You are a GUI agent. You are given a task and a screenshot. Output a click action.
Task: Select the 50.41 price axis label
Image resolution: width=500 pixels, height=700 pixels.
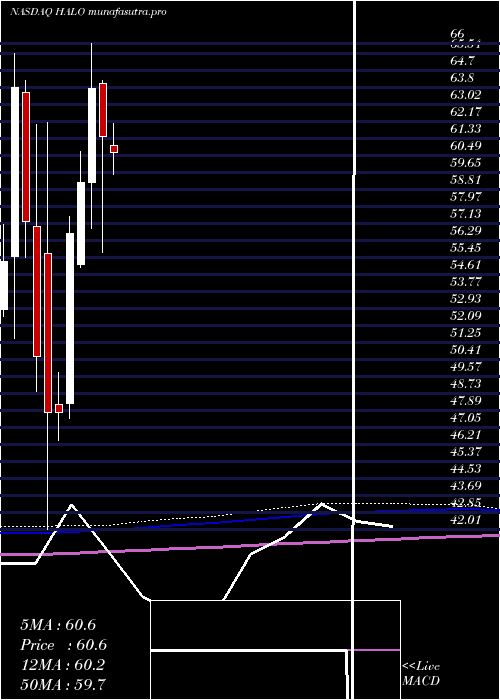pyautogui.click(x=466, y=349)
